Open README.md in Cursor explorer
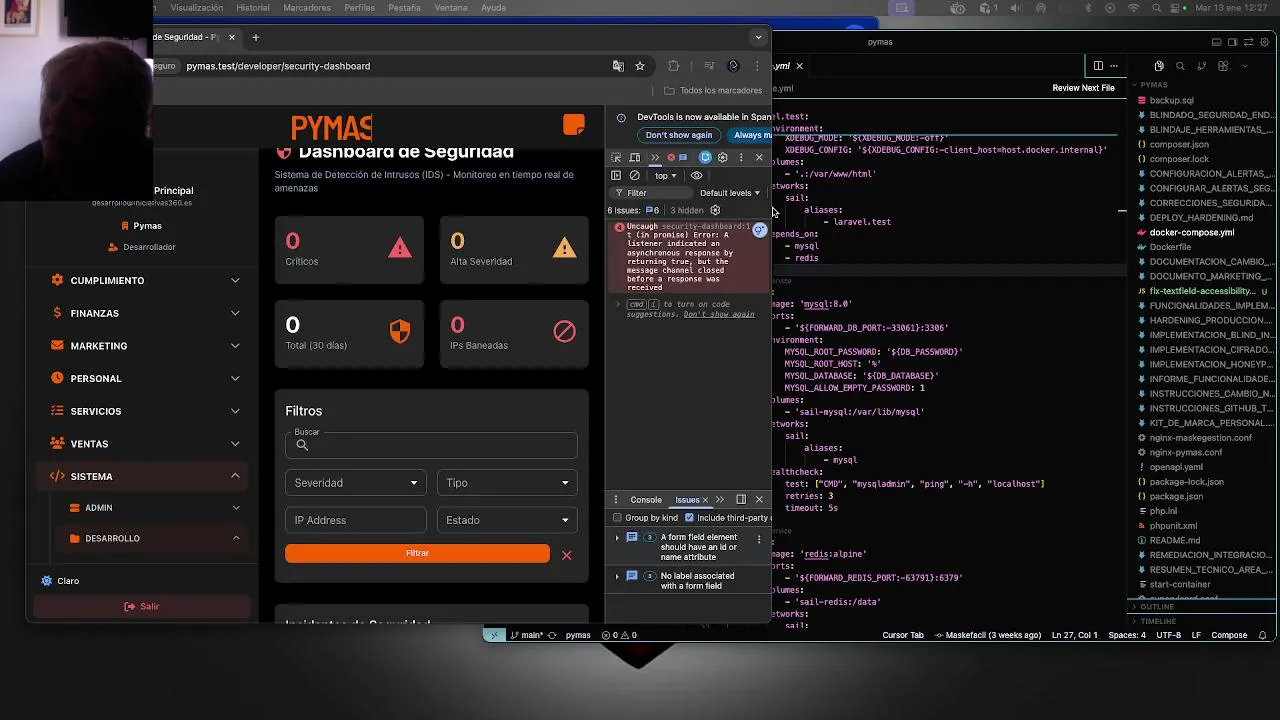Screen dimensions: 1280x720 click(1174, 541)
